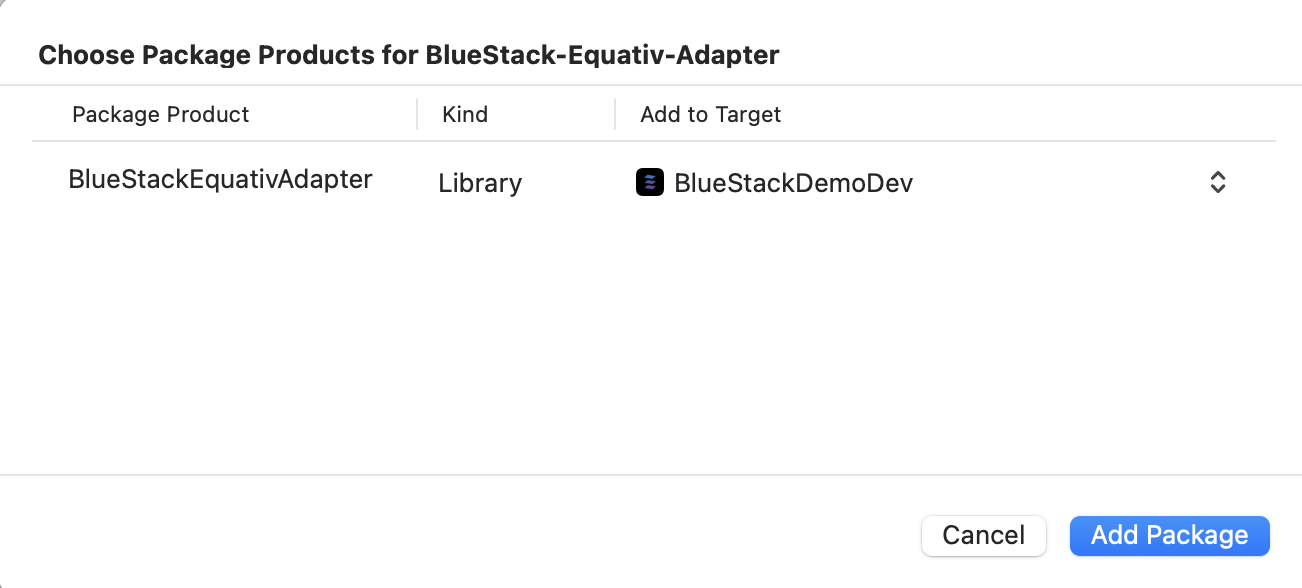Click divider between Kind and Add to Target
The image size is (1302, 588).
click(615, 114)
